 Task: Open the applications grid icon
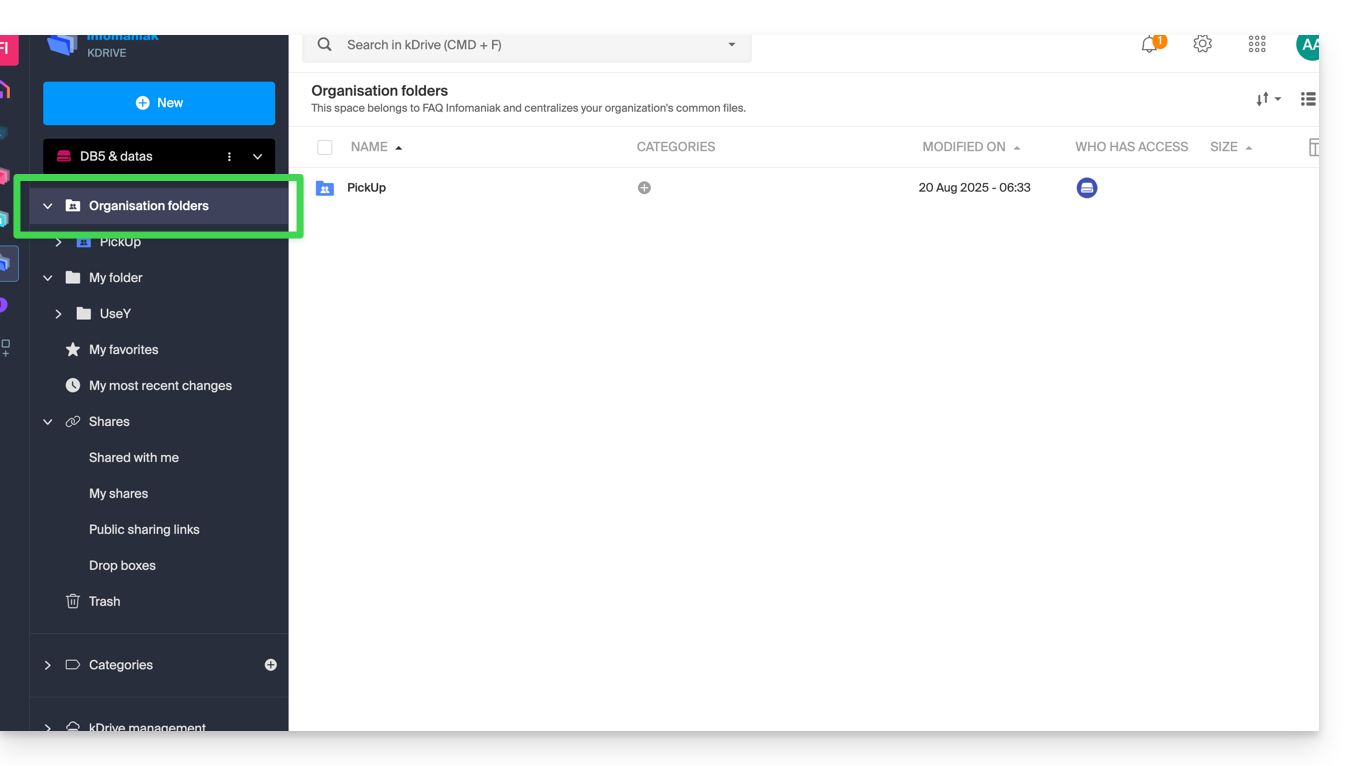(x=1257, y=44)
